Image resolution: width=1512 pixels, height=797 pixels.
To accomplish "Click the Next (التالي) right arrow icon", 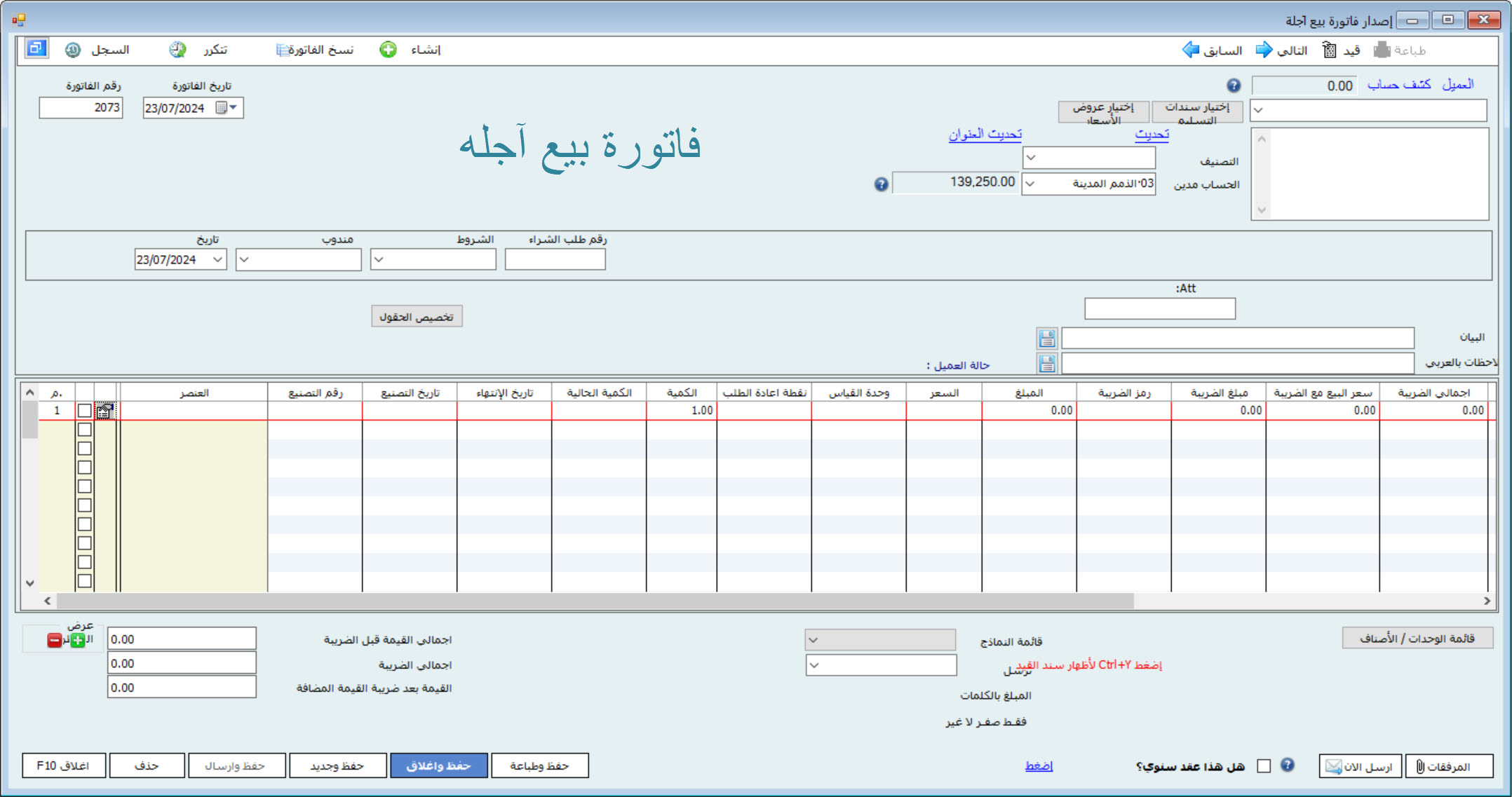I will (x=1264, y=50).
